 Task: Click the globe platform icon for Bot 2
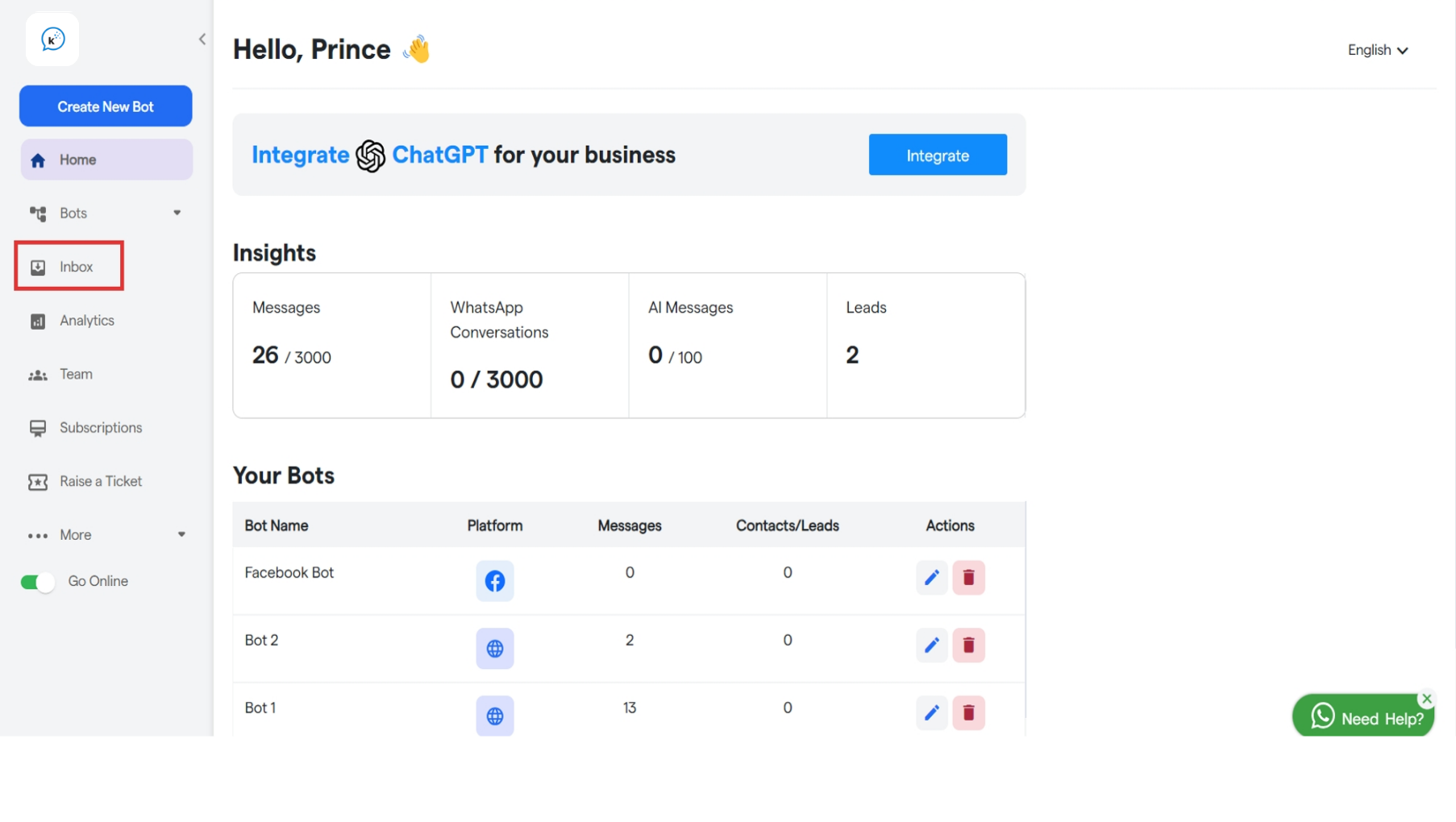pos(494,649)
